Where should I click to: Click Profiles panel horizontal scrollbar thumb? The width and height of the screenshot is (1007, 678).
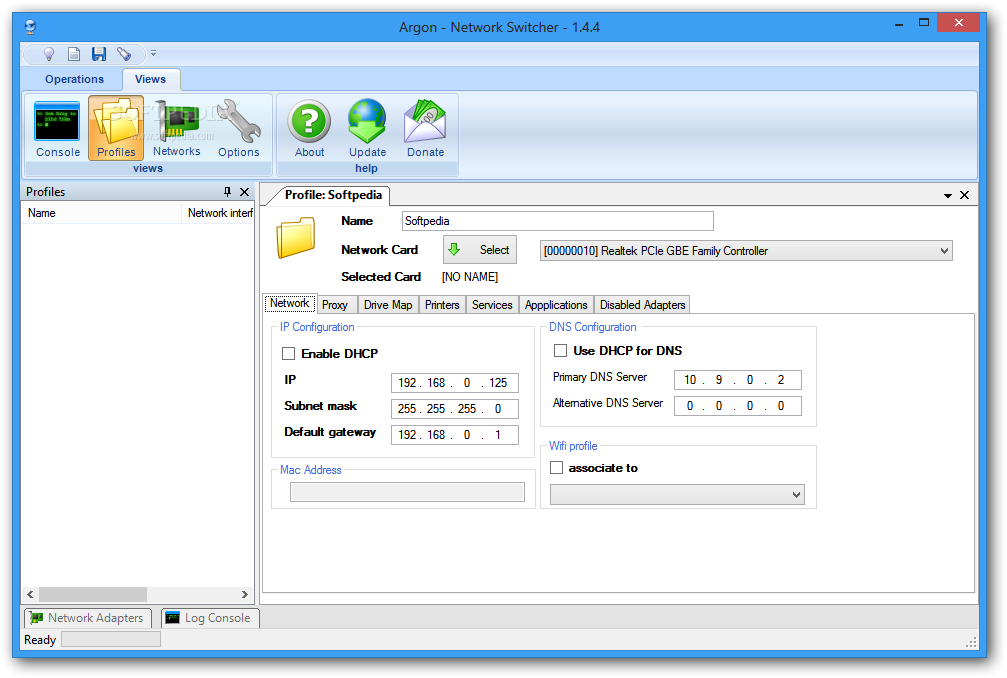click(x=92, y=595)
